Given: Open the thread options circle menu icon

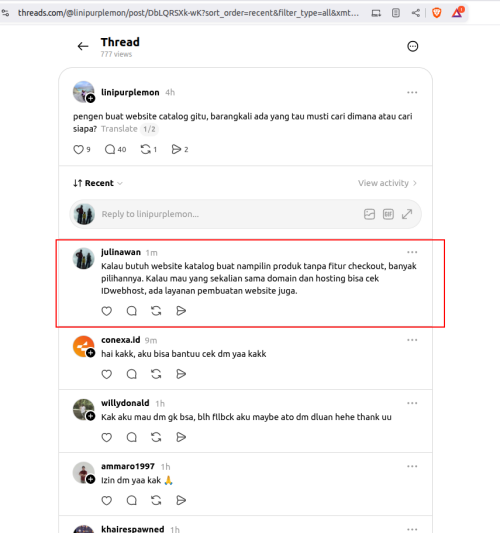Looking at the screenshot, I should tap(412, 46).
